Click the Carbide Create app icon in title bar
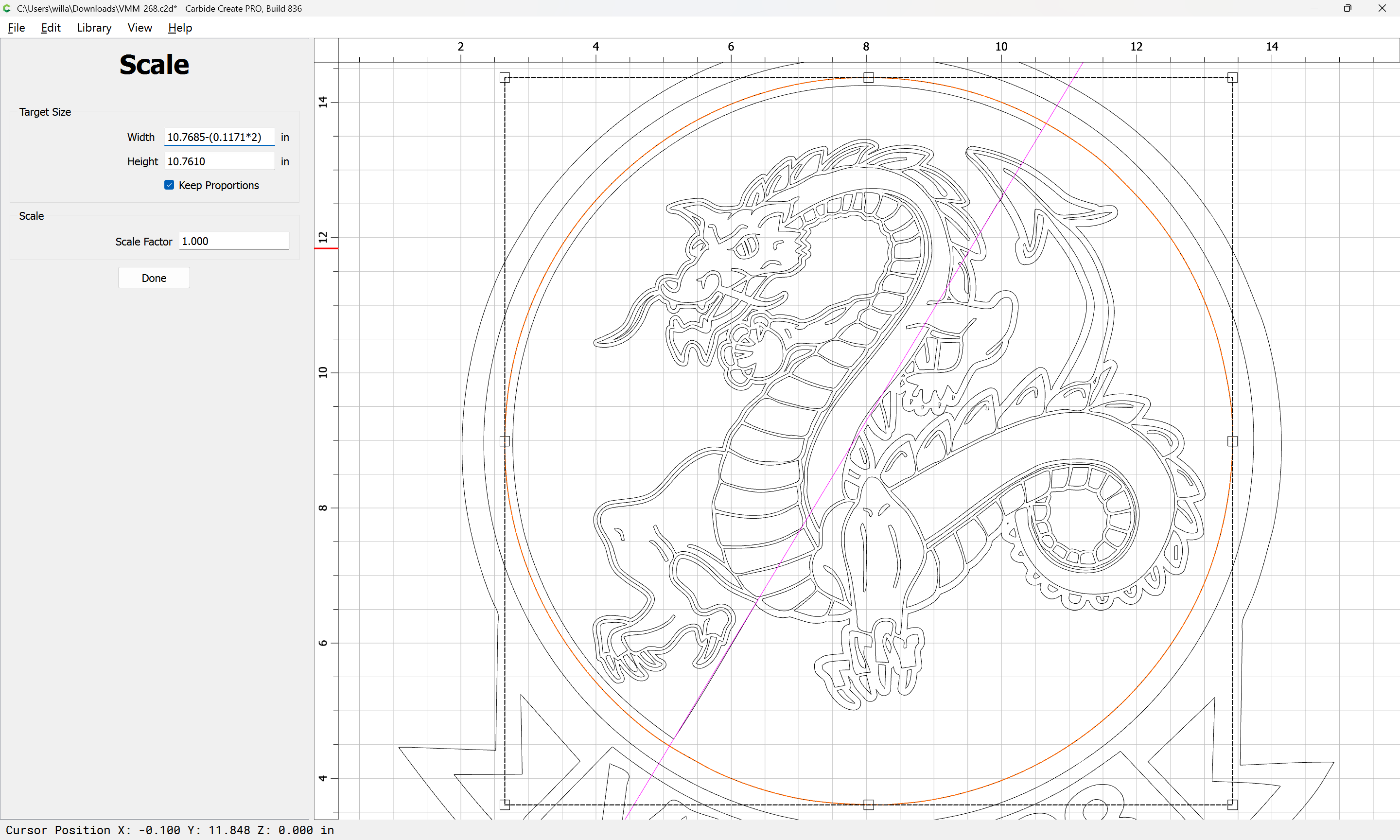 click(x=7, y=8)
